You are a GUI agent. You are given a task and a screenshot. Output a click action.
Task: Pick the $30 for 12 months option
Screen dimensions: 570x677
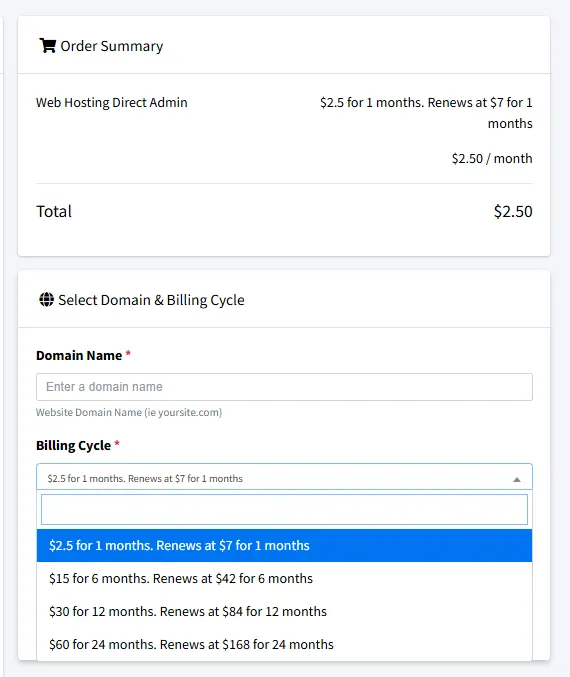[x=284, y=611]
